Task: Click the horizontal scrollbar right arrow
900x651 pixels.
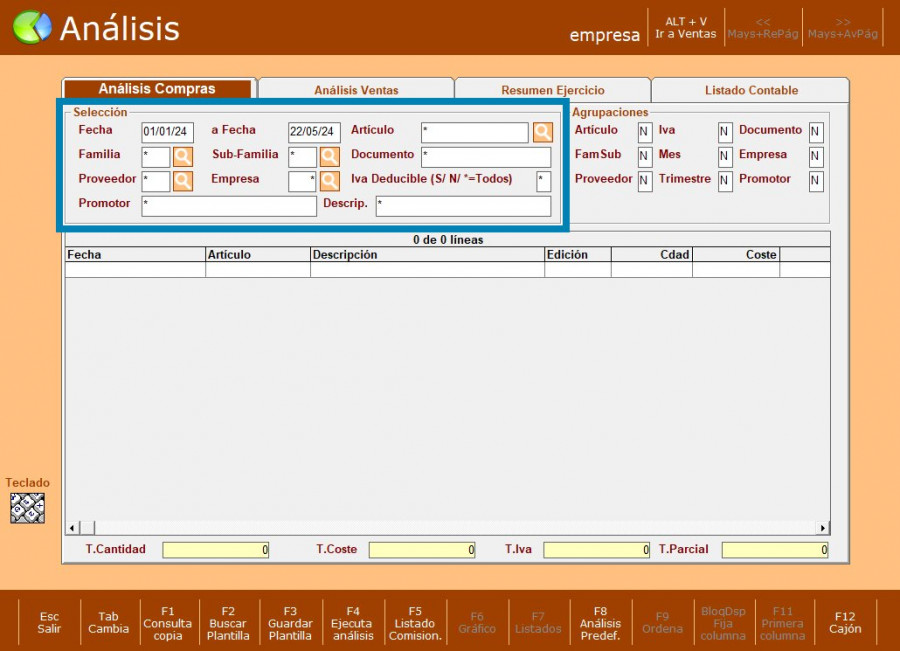Action: click(x=823, y=528)
